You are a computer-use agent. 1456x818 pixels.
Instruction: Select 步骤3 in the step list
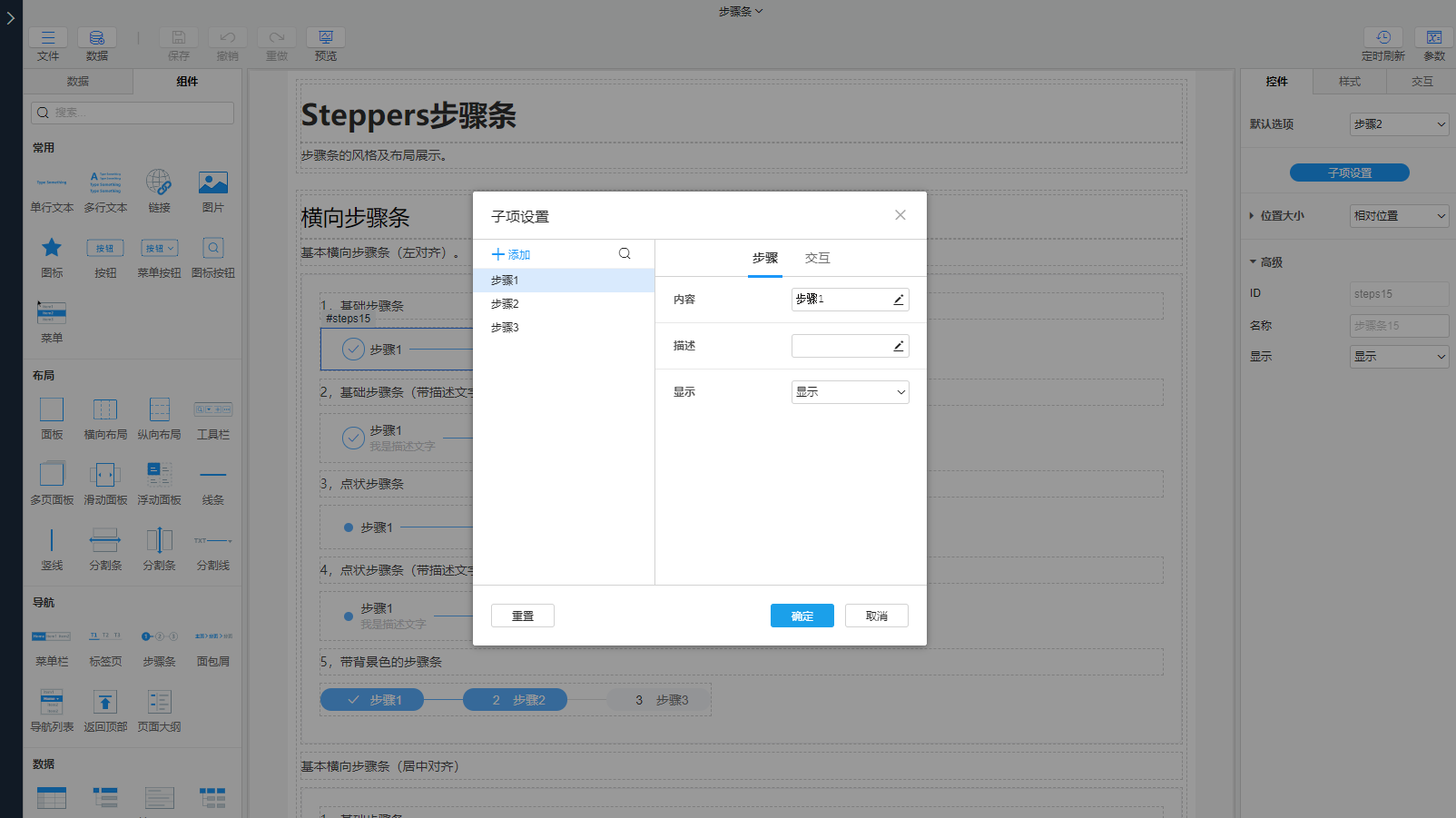tap(506, 327)
